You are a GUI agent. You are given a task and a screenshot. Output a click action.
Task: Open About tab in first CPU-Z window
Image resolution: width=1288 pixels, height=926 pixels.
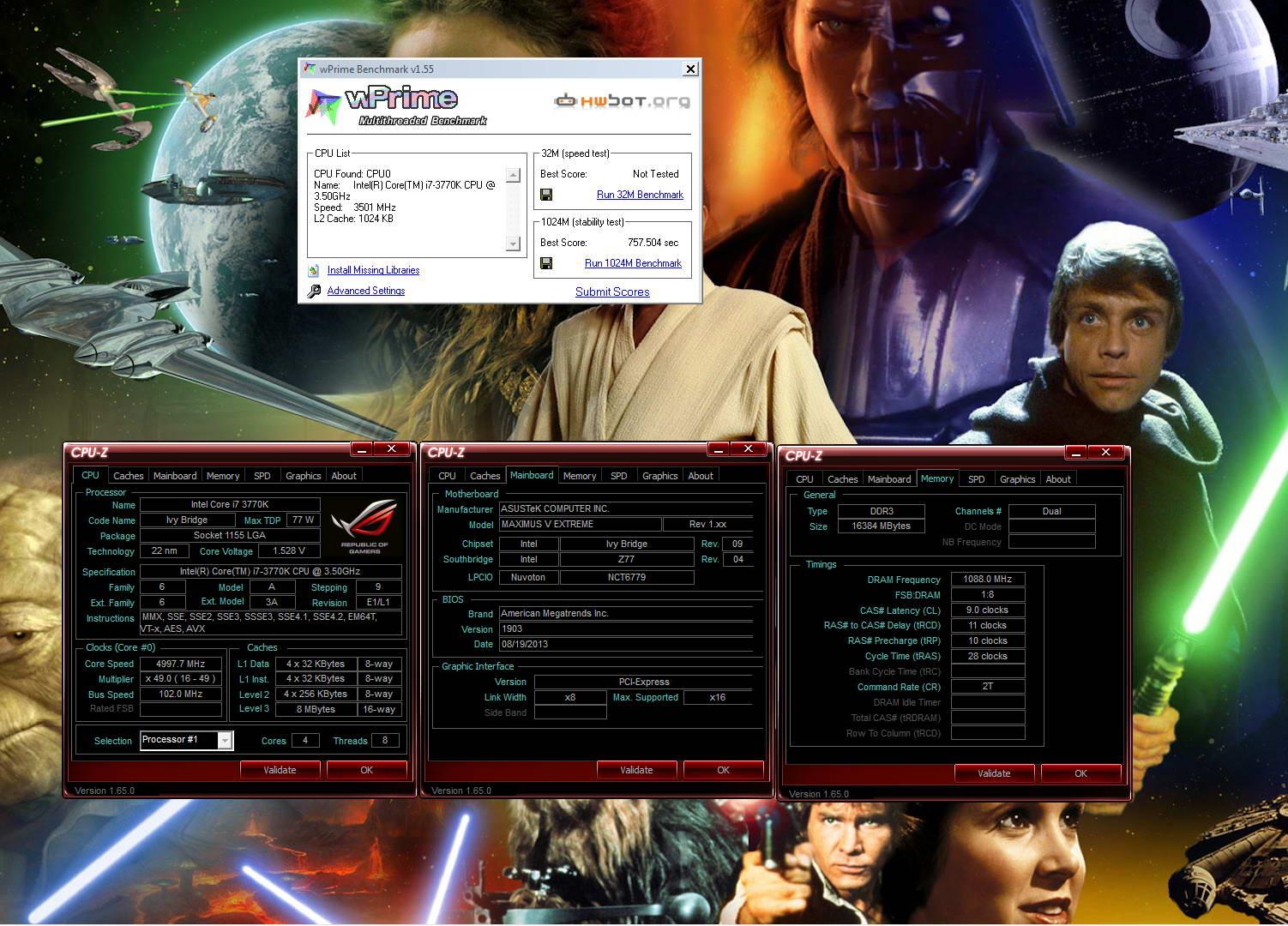344,476
